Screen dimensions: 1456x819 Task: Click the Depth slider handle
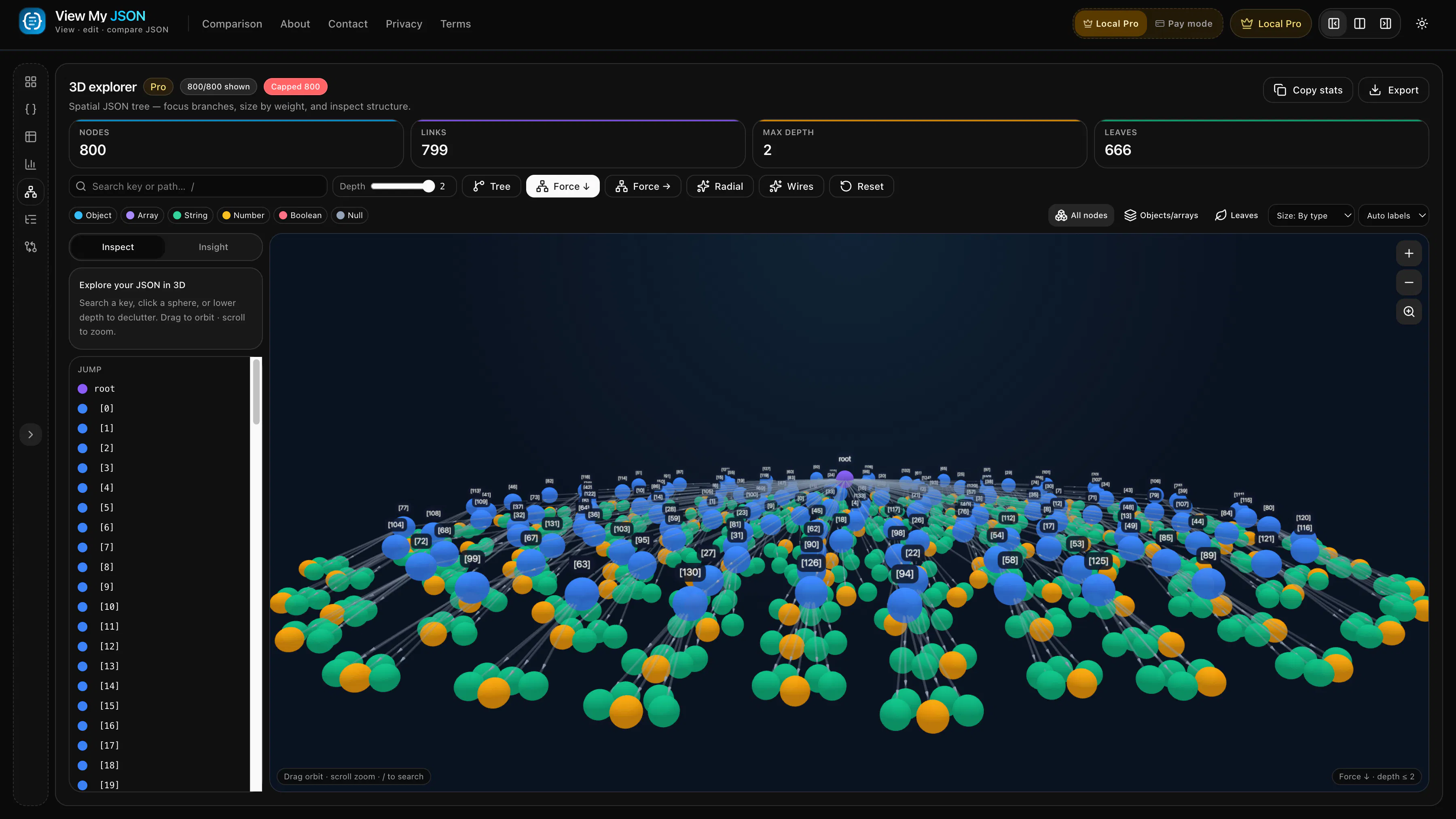point(428,186)
